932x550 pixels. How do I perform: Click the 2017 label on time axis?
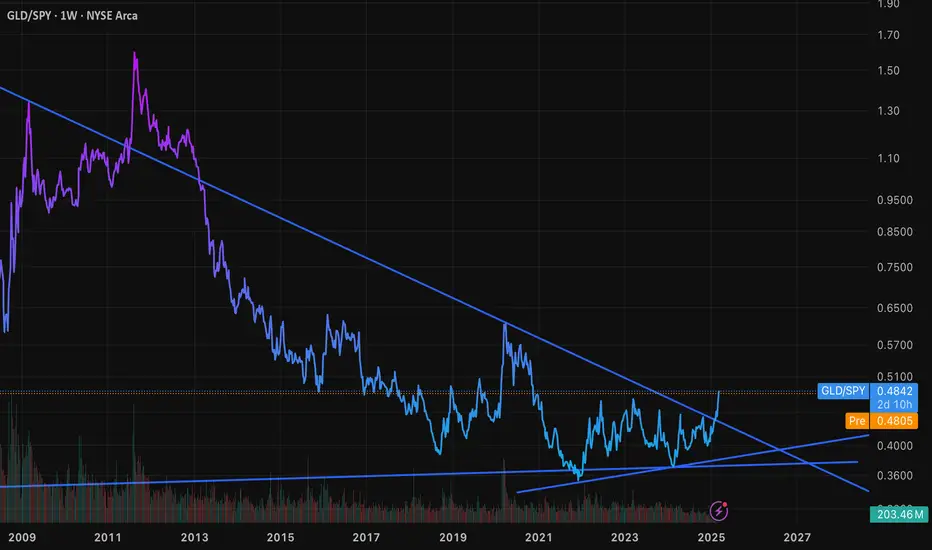(366, 538)
